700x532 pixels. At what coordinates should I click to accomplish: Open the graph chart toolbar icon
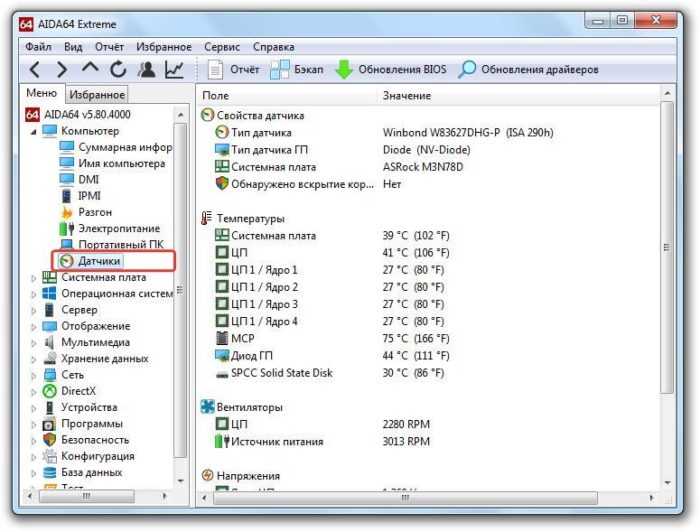174,70
